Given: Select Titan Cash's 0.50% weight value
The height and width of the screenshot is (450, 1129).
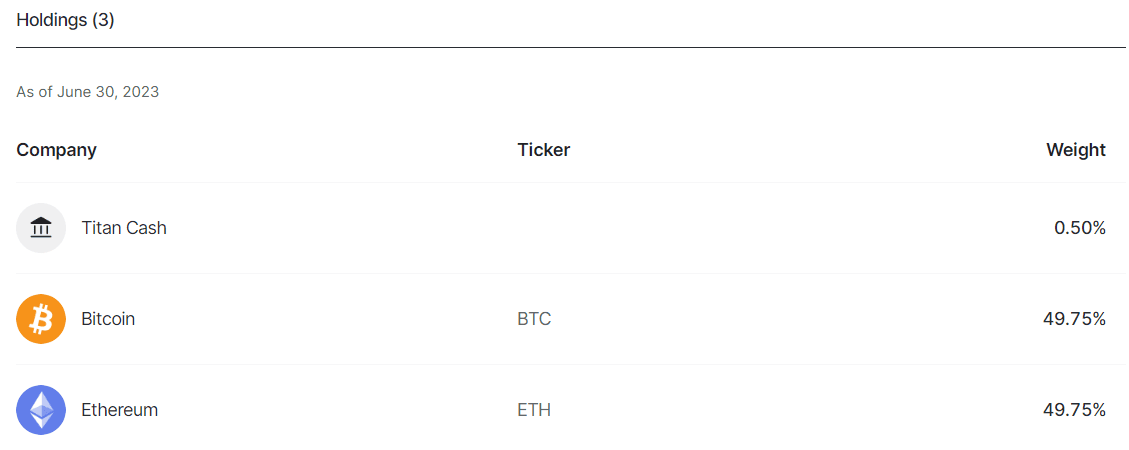Looking at the screenshot, I should (1079, 228).
